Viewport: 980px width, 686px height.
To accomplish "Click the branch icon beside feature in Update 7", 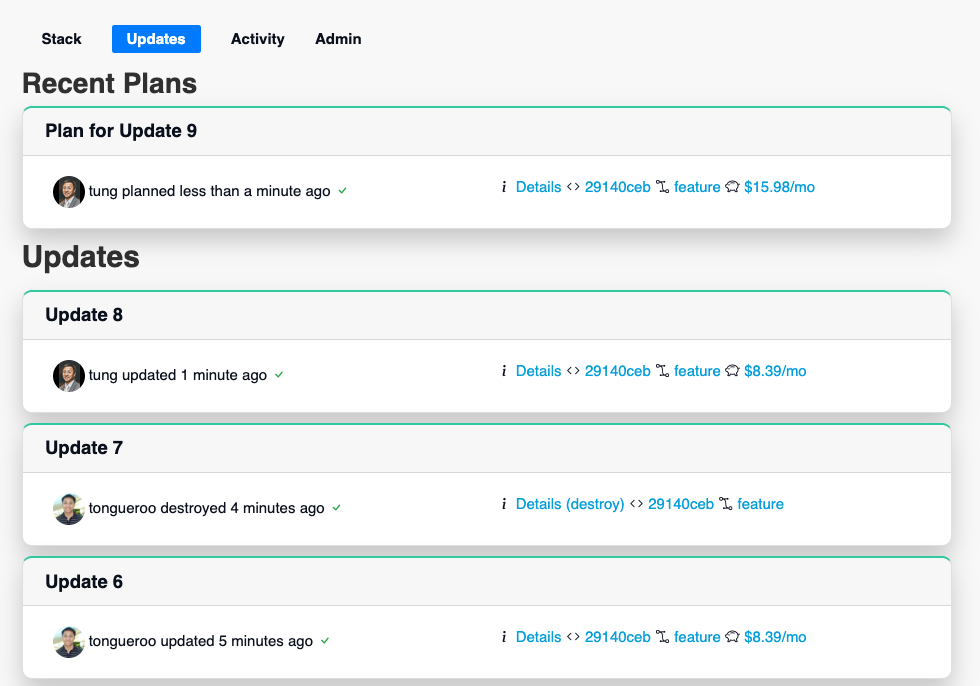I will click(x=725, y=504).
